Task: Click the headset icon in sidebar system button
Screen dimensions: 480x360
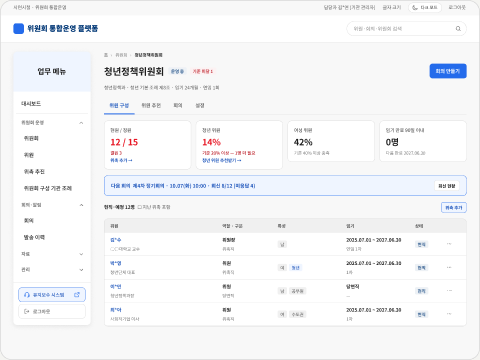Action: pyautogui.click(x=27, y=295)
